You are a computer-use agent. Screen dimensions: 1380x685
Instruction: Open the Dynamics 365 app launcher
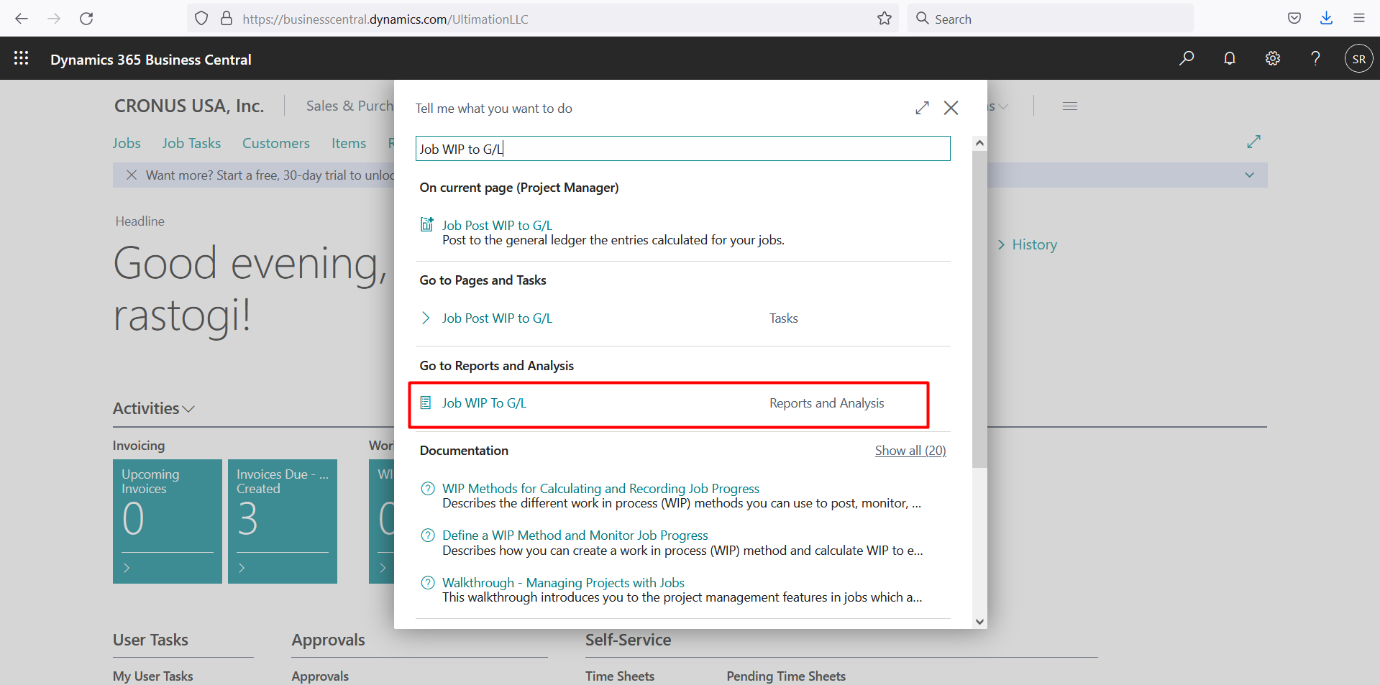[x=21, y=57]
